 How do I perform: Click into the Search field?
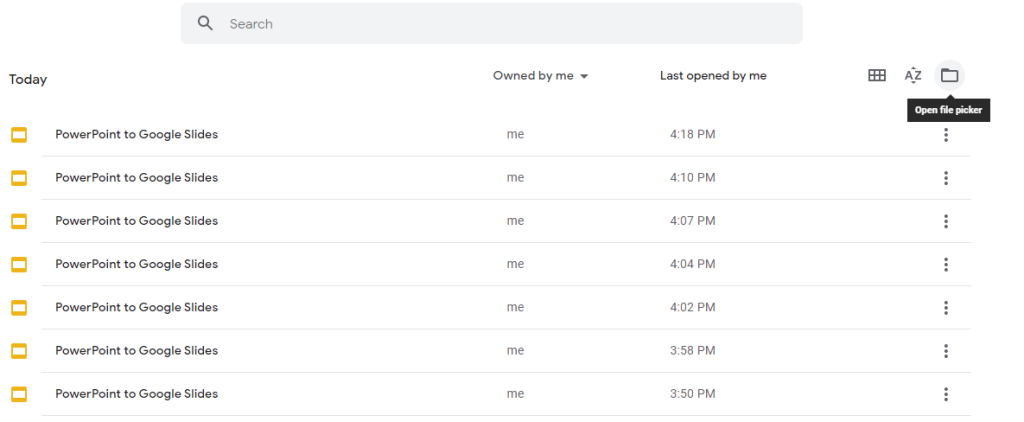(491, 24)
